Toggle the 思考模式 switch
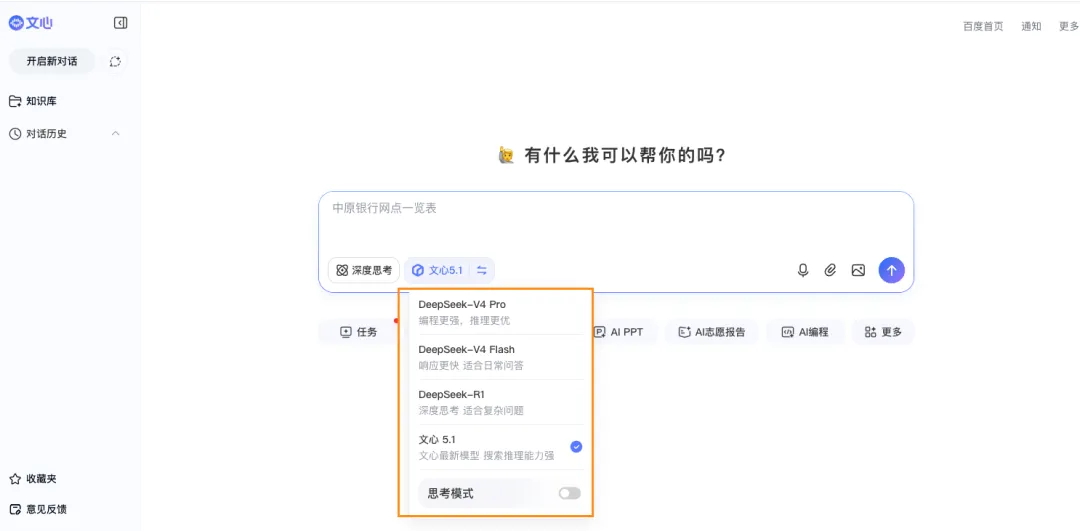This screenshot has height=531, width=1080. (570, 493)
